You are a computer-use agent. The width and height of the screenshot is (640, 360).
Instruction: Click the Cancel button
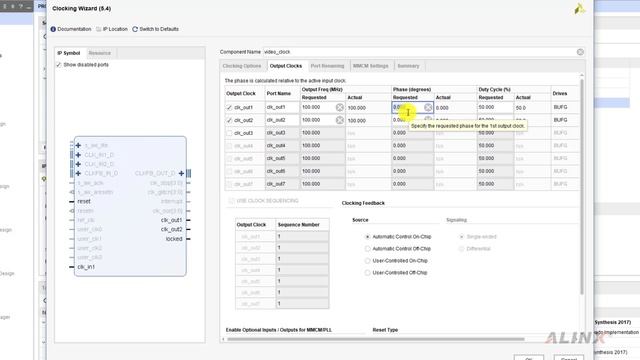pyautogui.click(x=569, y=358)
